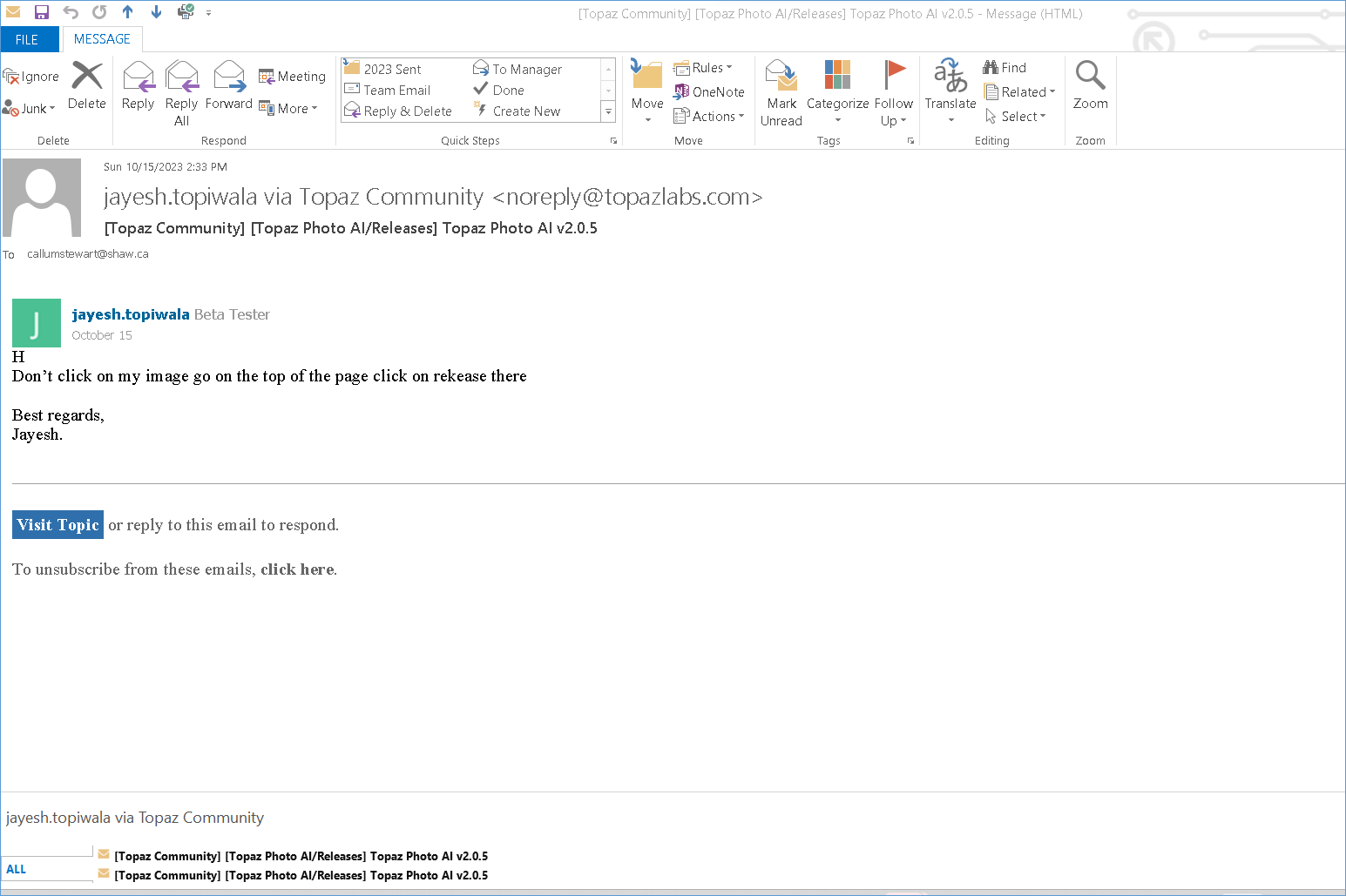The height and width of the screenshot is (896, 1346).
Task: Click the unsubscribe 'click here' link
Action: (x=297, y=569)
